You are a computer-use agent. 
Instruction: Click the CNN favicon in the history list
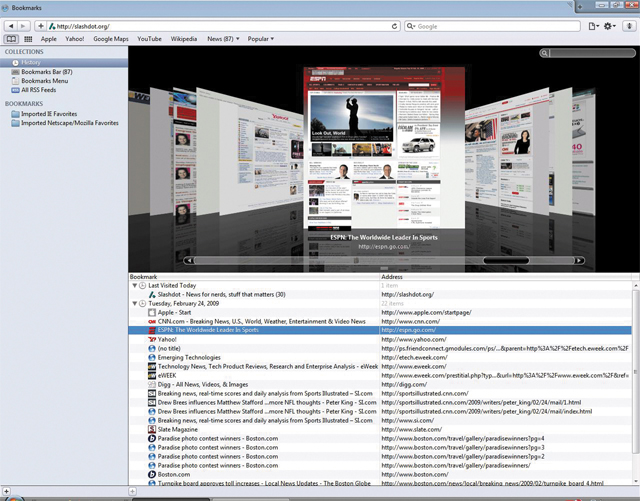click(x=152, y=321)
